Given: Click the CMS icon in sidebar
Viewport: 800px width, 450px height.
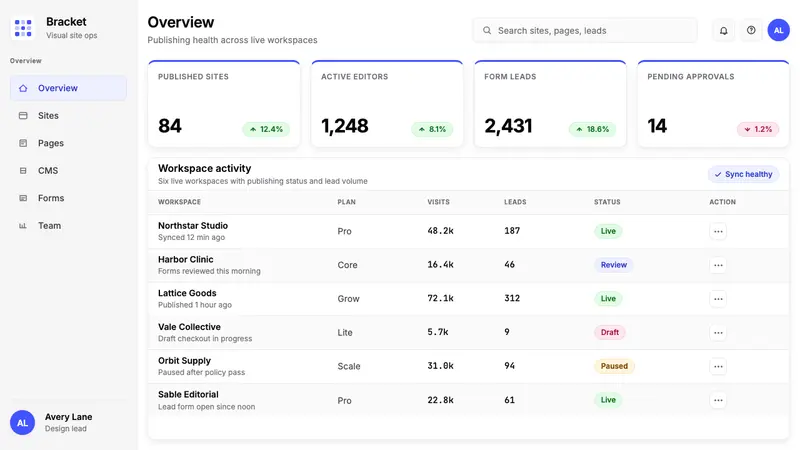Looking at the screenshot, I should (x=23, y=171).
